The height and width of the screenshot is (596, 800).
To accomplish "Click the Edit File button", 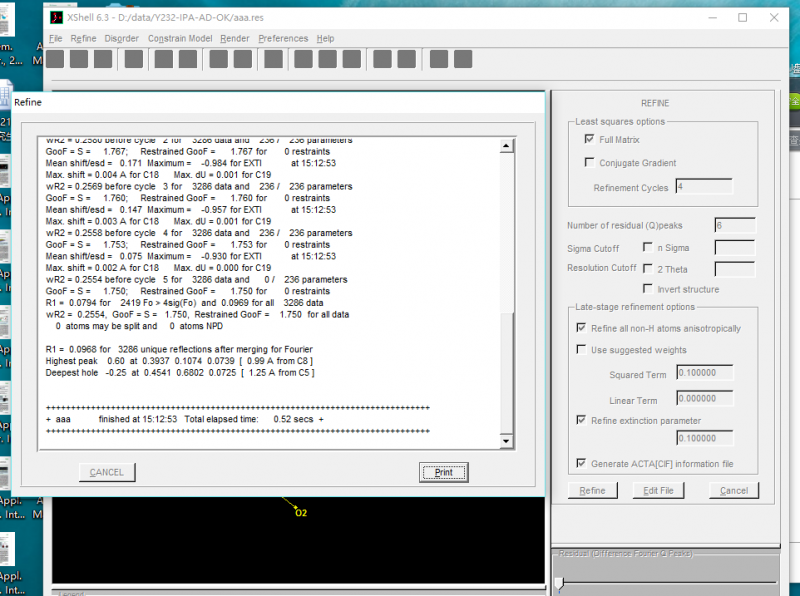I will click(658, 491).
